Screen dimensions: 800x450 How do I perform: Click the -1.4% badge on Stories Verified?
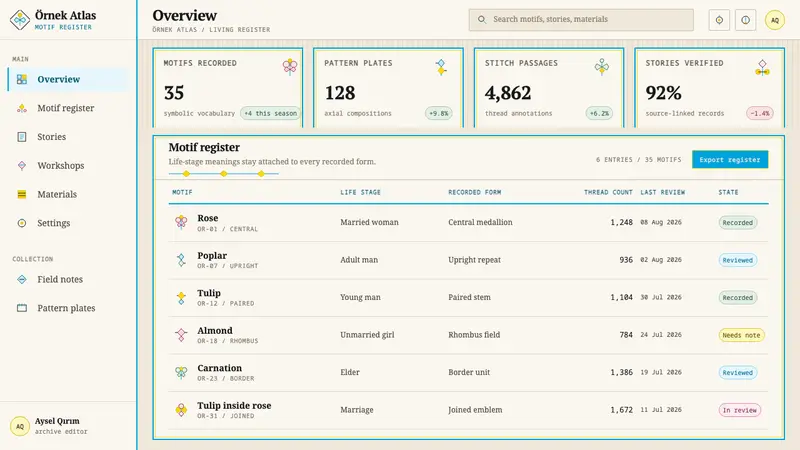coord(760,113)
